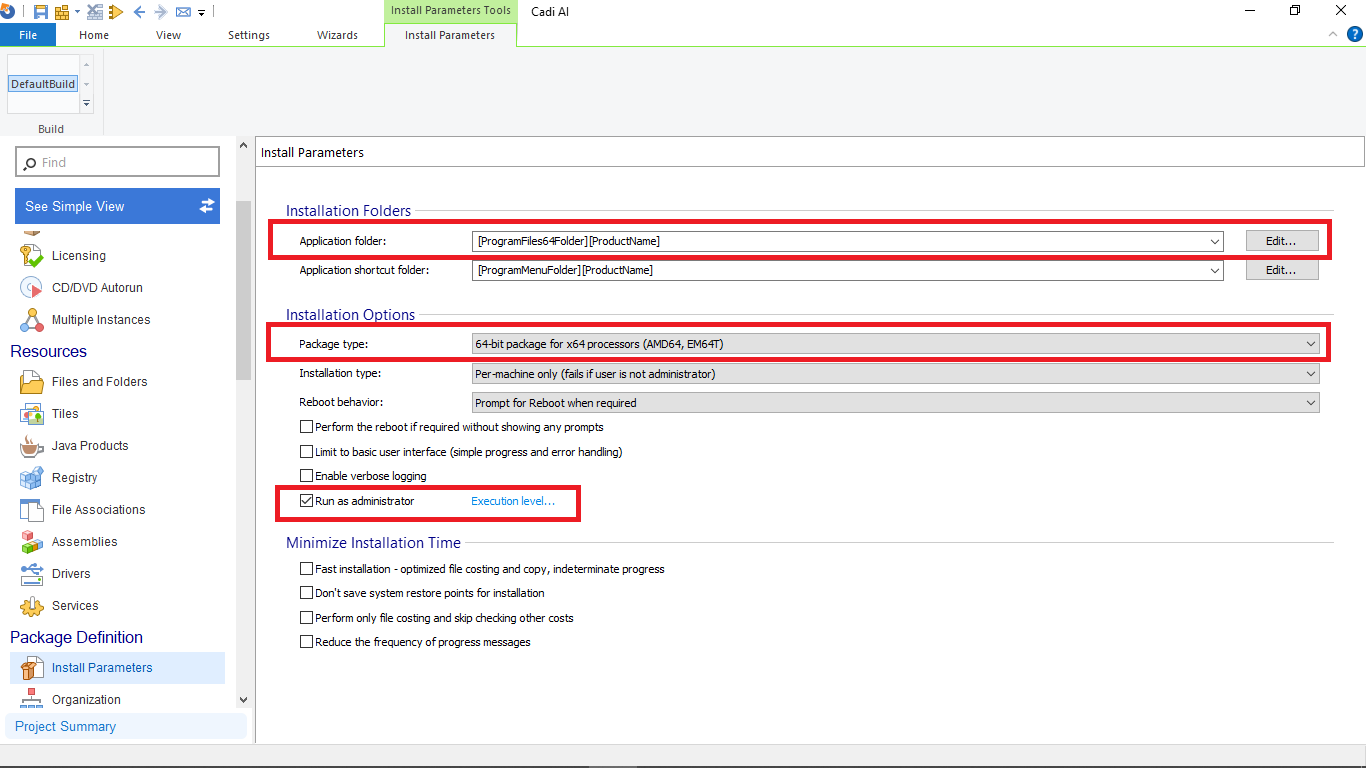Screen dimensions: 1366x768
Task: Click the Build gallery scroll down arrow
Action: (x=86, y=84)
